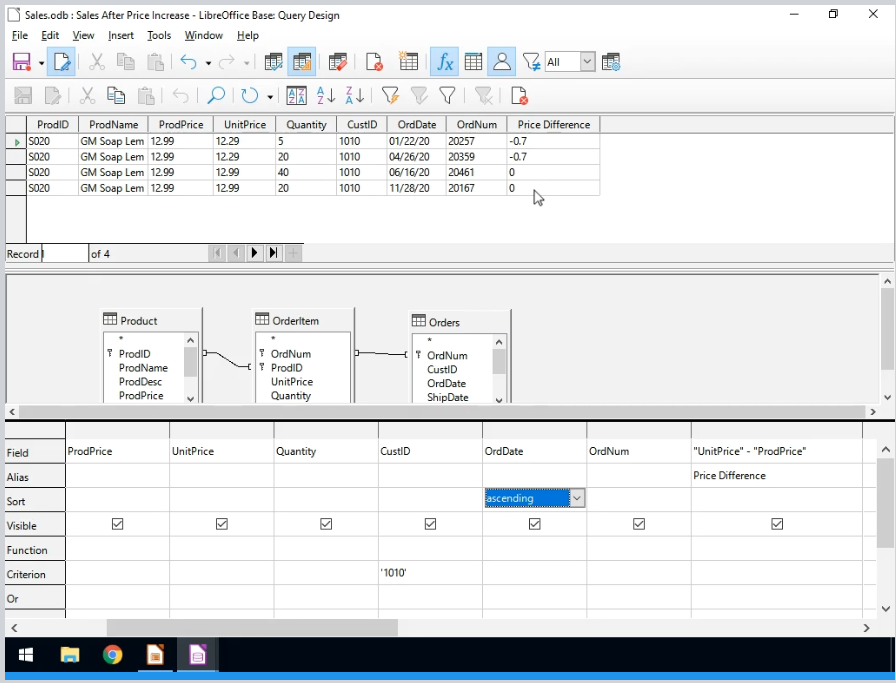Click the Sort Ascending icon
The width and height of the screenshot is (896, 683).
pos(326,96)
